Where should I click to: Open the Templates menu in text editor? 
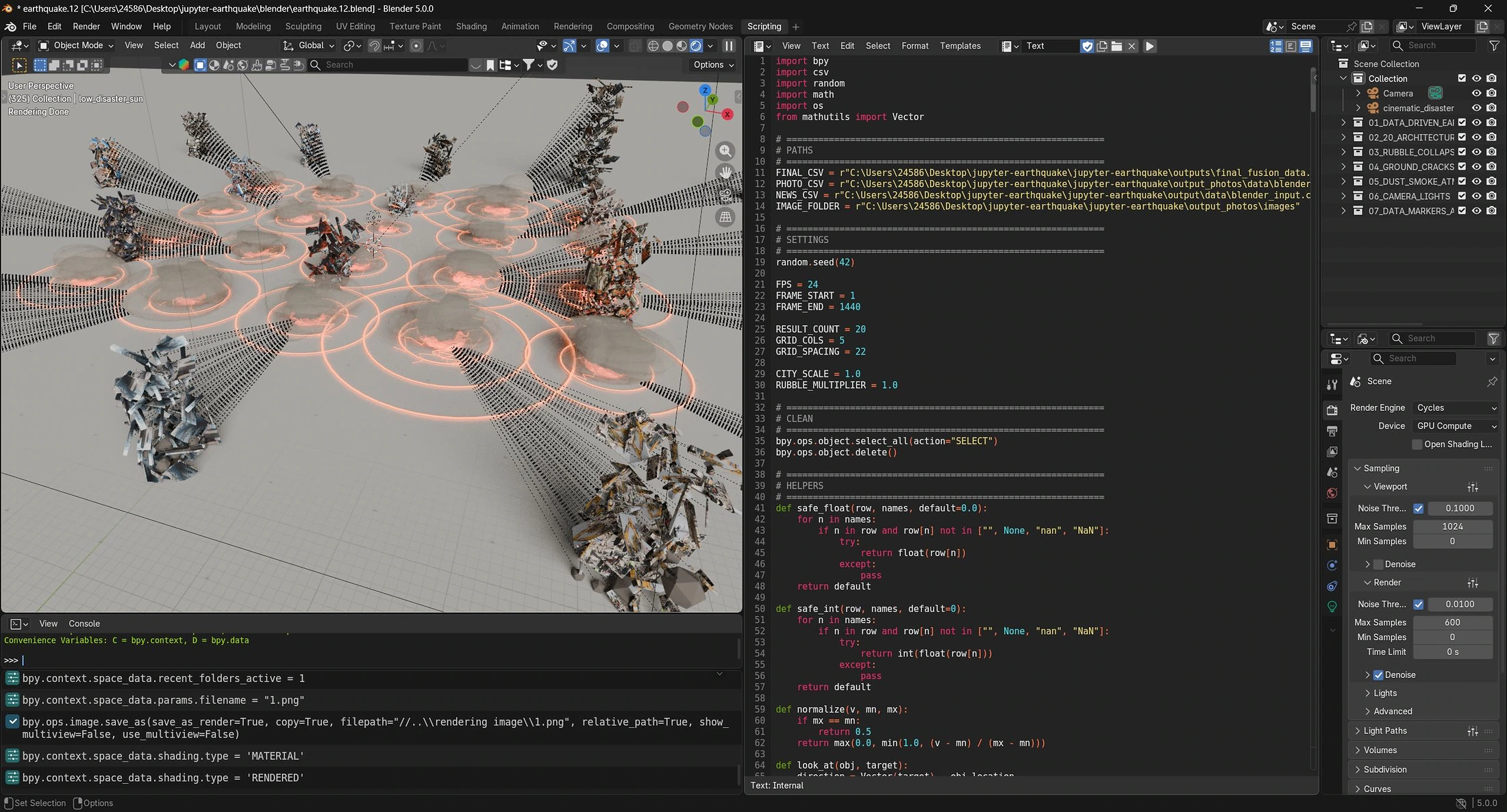(x=960, y=46)
